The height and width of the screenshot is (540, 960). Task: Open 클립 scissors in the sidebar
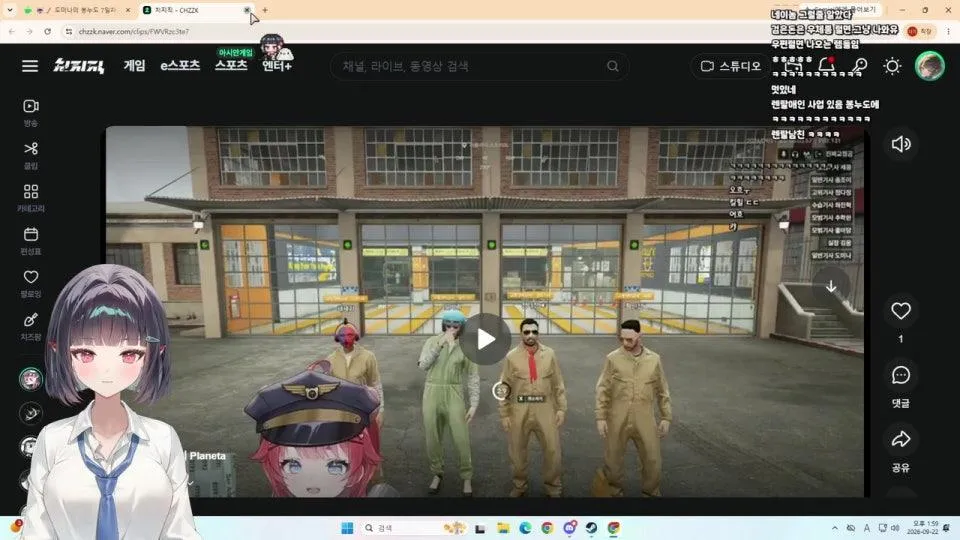31,156
